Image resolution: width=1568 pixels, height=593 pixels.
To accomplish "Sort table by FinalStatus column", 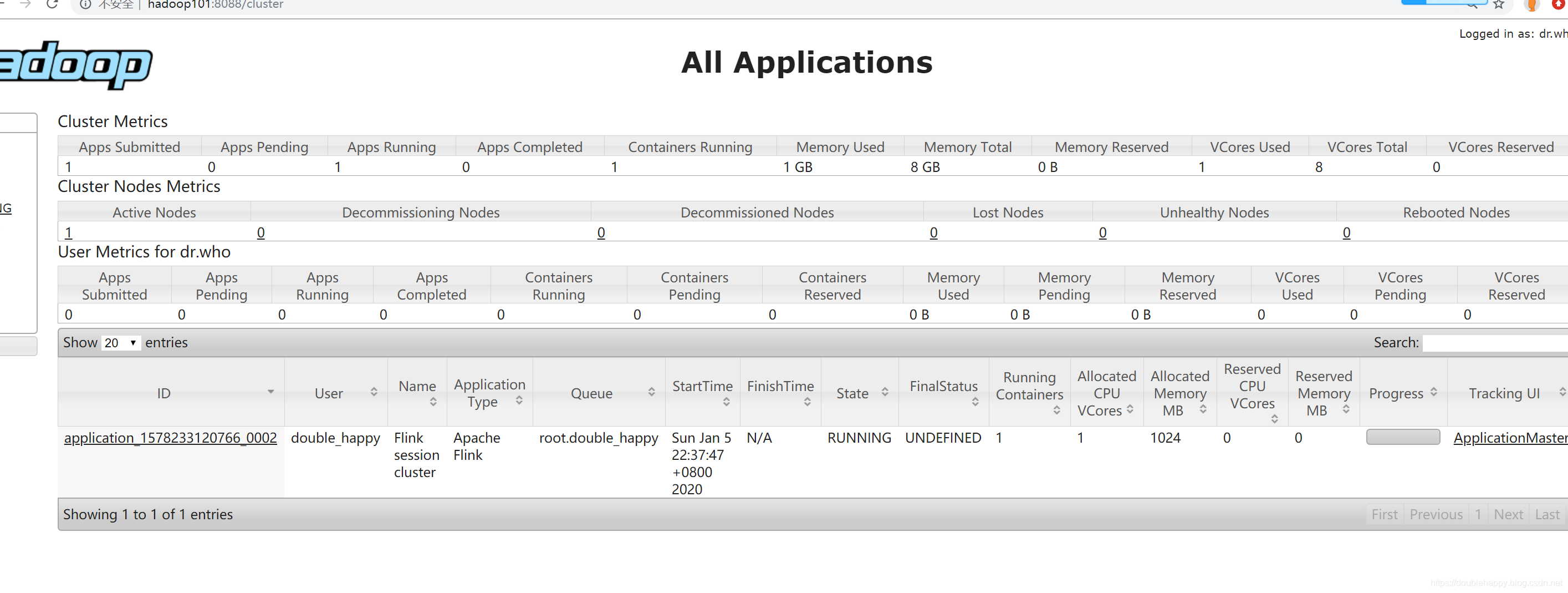I will tap(975, 402).
